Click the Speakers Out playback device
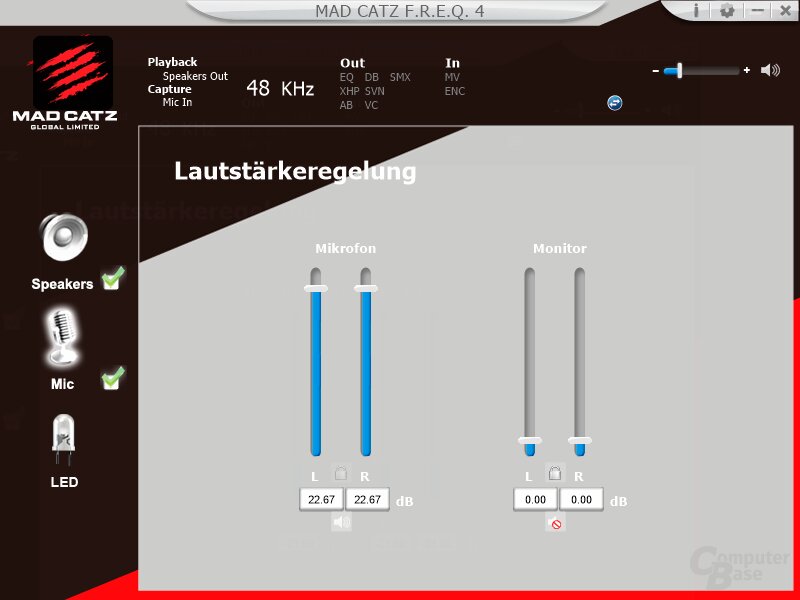The height and width of the screenshot is (600, 800). click(195, 76)
